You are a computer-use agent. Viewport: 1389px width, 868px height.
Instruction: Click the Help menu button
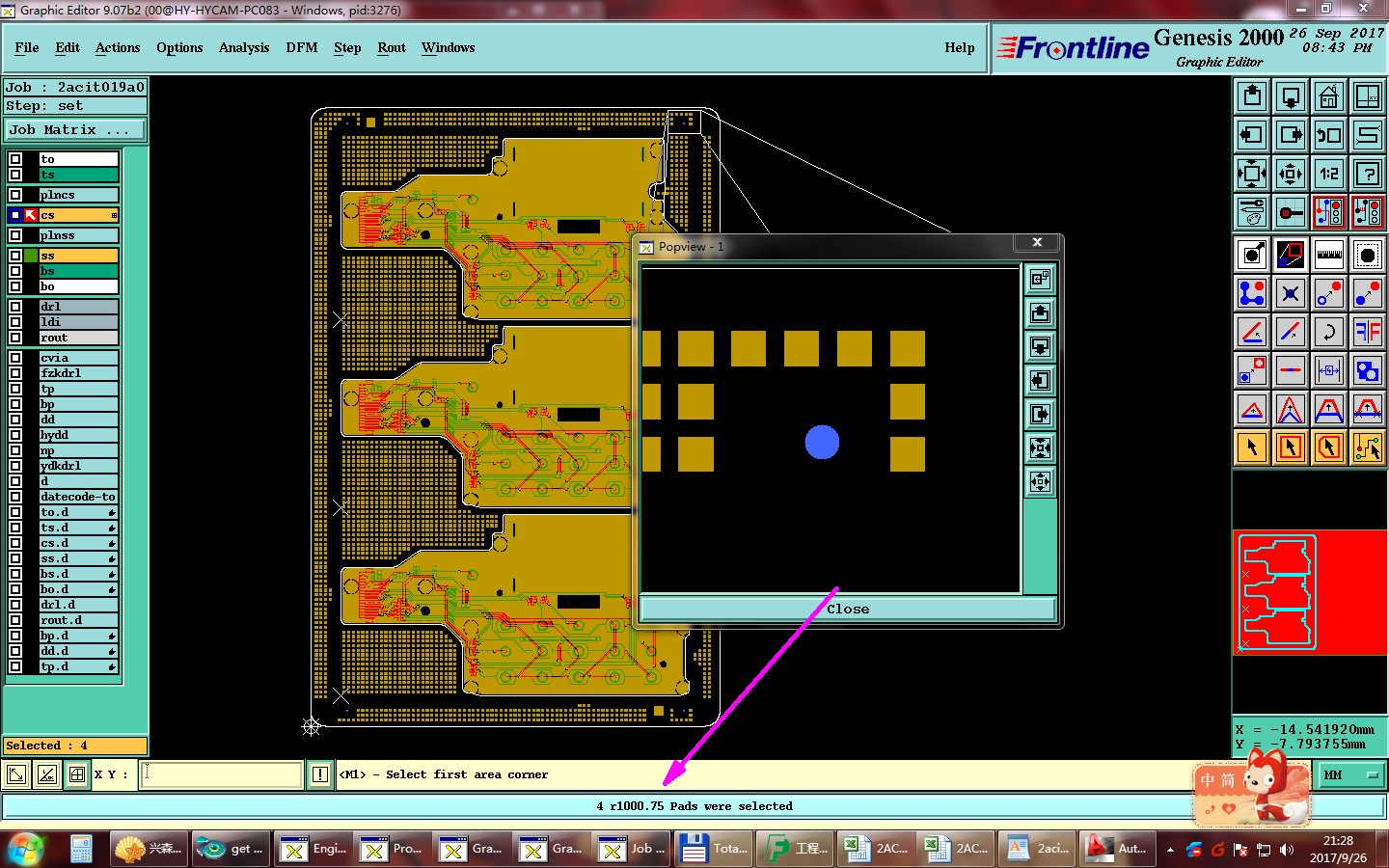[x=960, y=47]
